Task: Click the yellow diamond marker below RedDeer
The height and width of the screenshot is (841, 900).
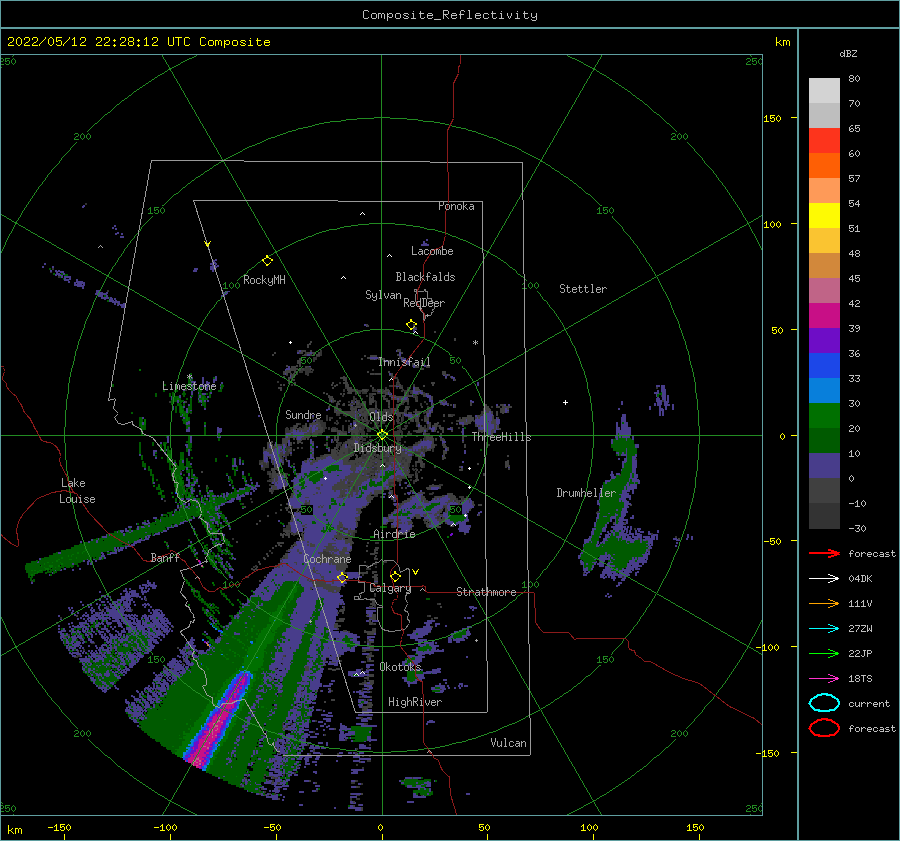Action: 411,325
